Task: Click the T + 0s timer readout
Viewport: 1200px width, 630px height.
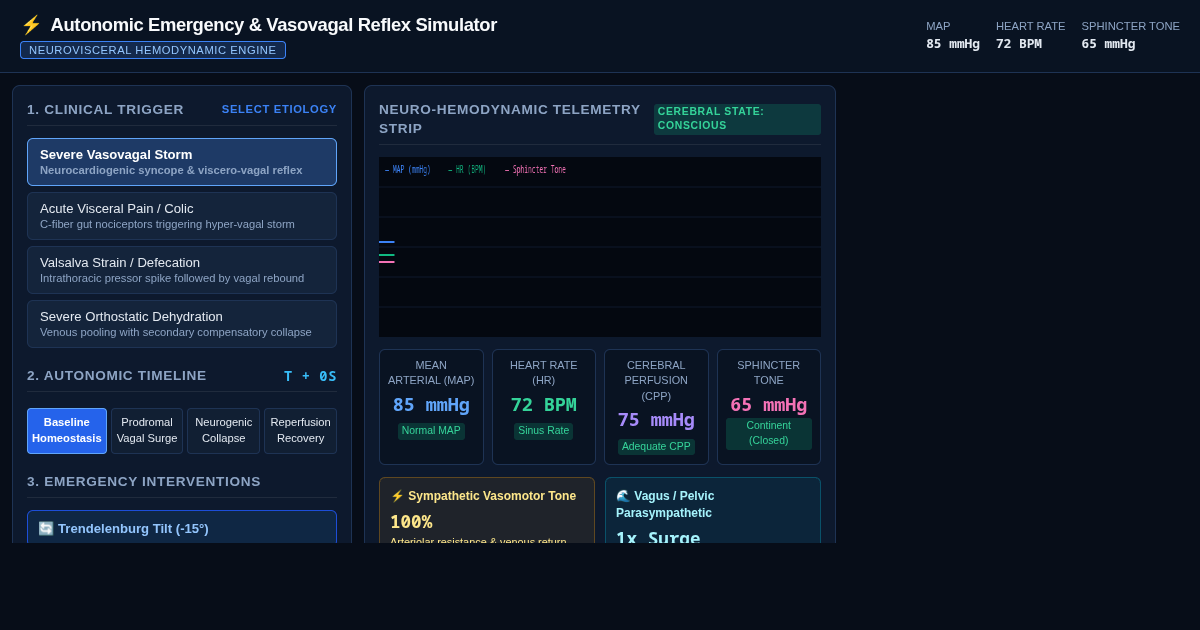Action: (310, 376)
